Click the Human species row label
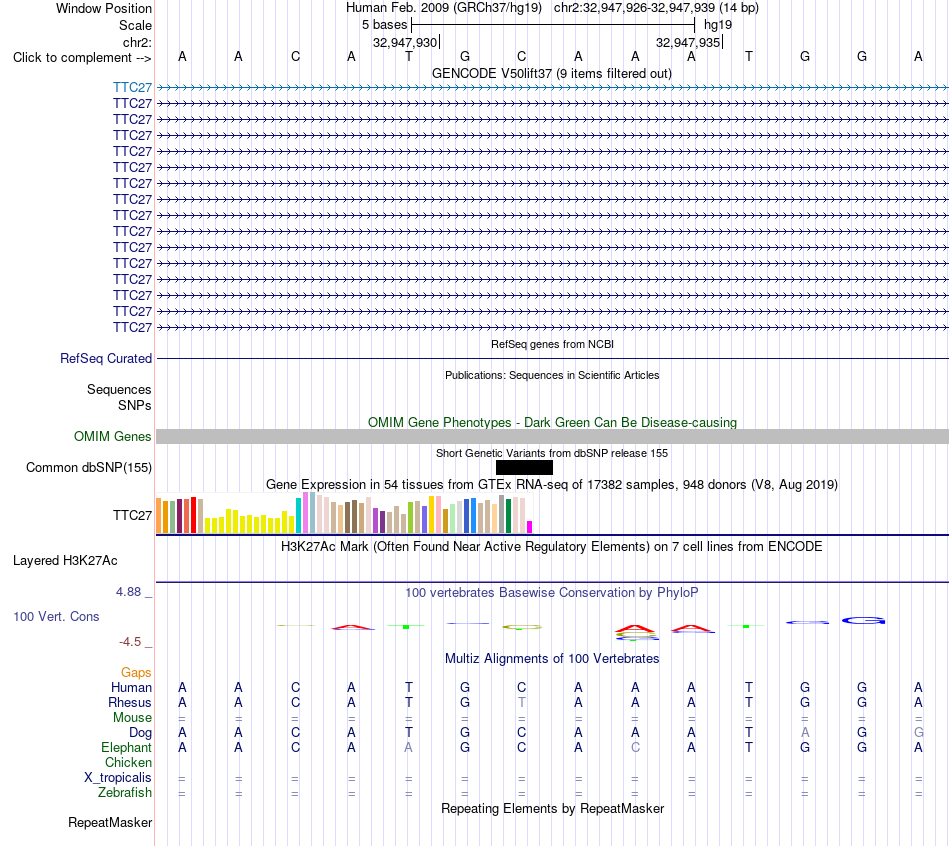This screenshot has height=846, width=950. [x=131, y=687]
